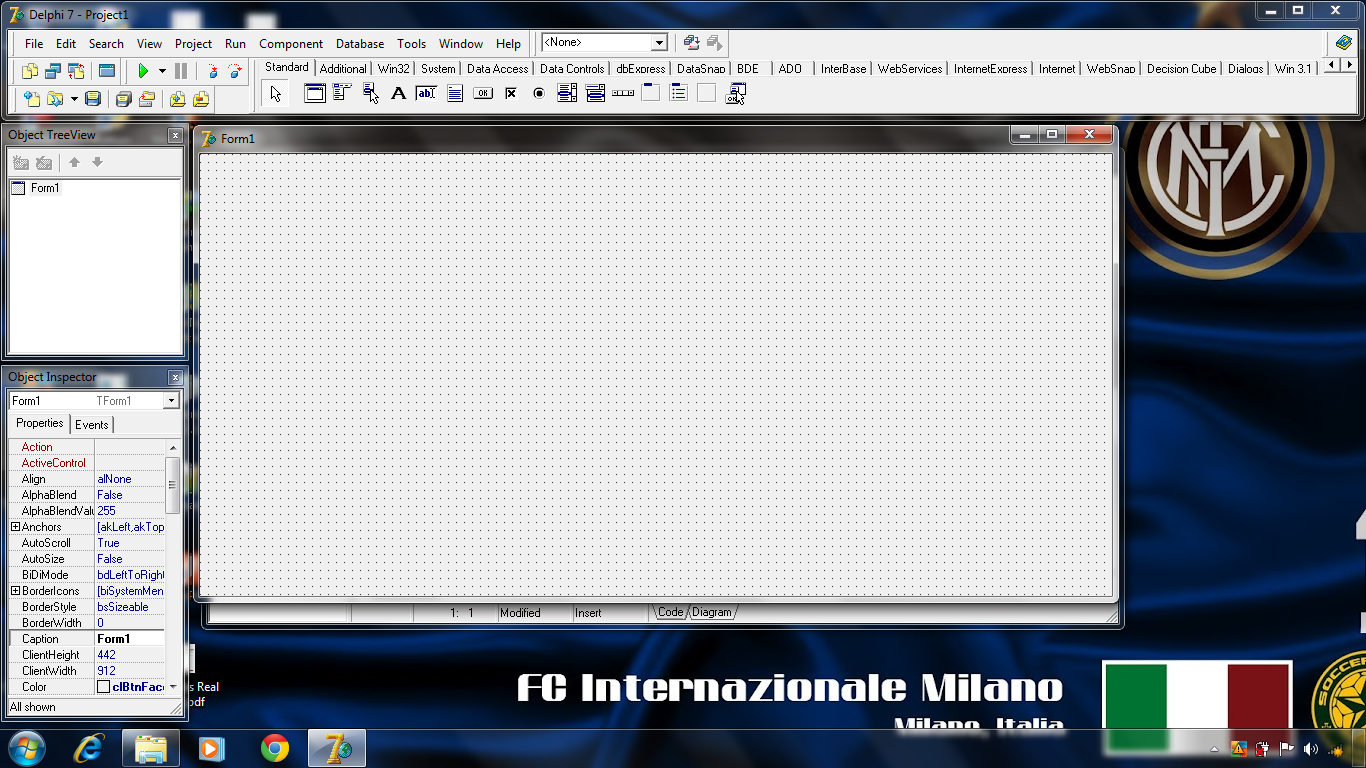Image resolution: width=1366 pixels, height=768 pixels.
Task: Open Internet Explorer from the taskbar
Action: point(88,748)
